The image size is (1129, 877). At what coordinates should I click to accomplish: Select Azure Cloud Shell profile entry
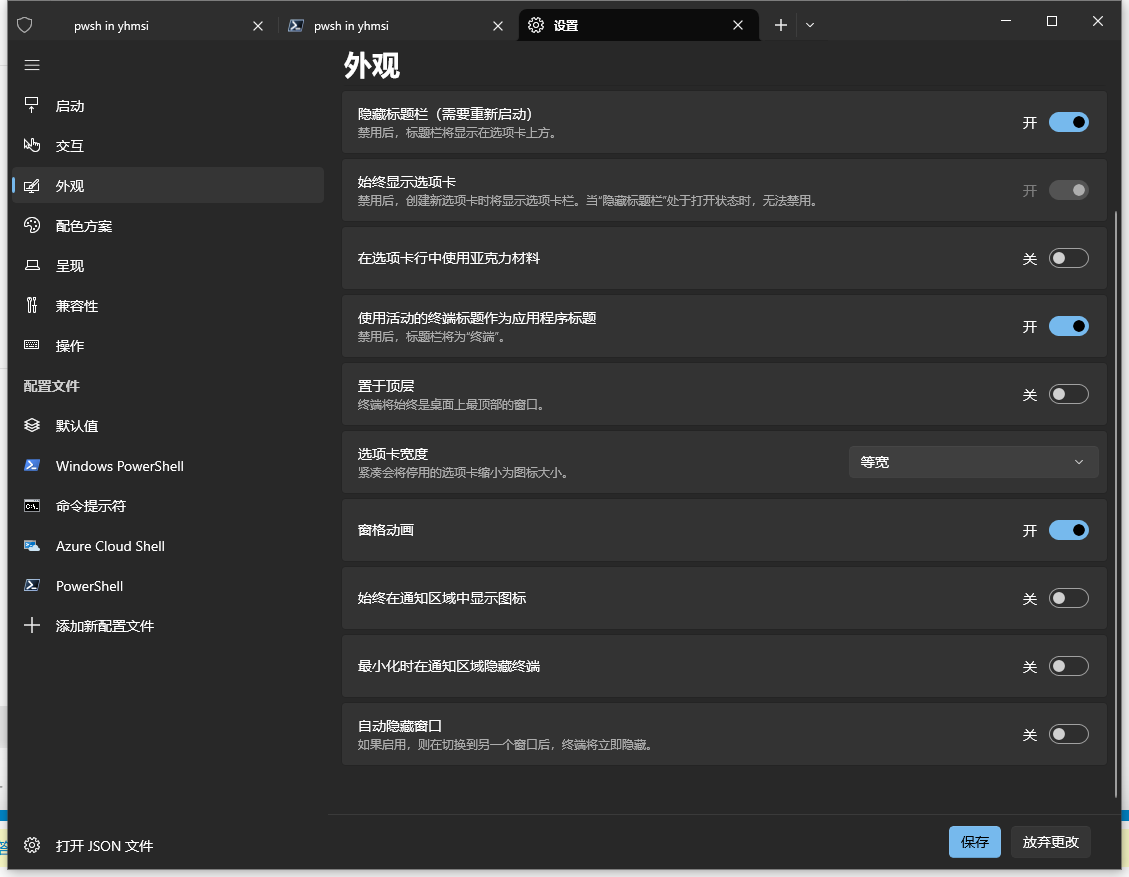point(167,546)
